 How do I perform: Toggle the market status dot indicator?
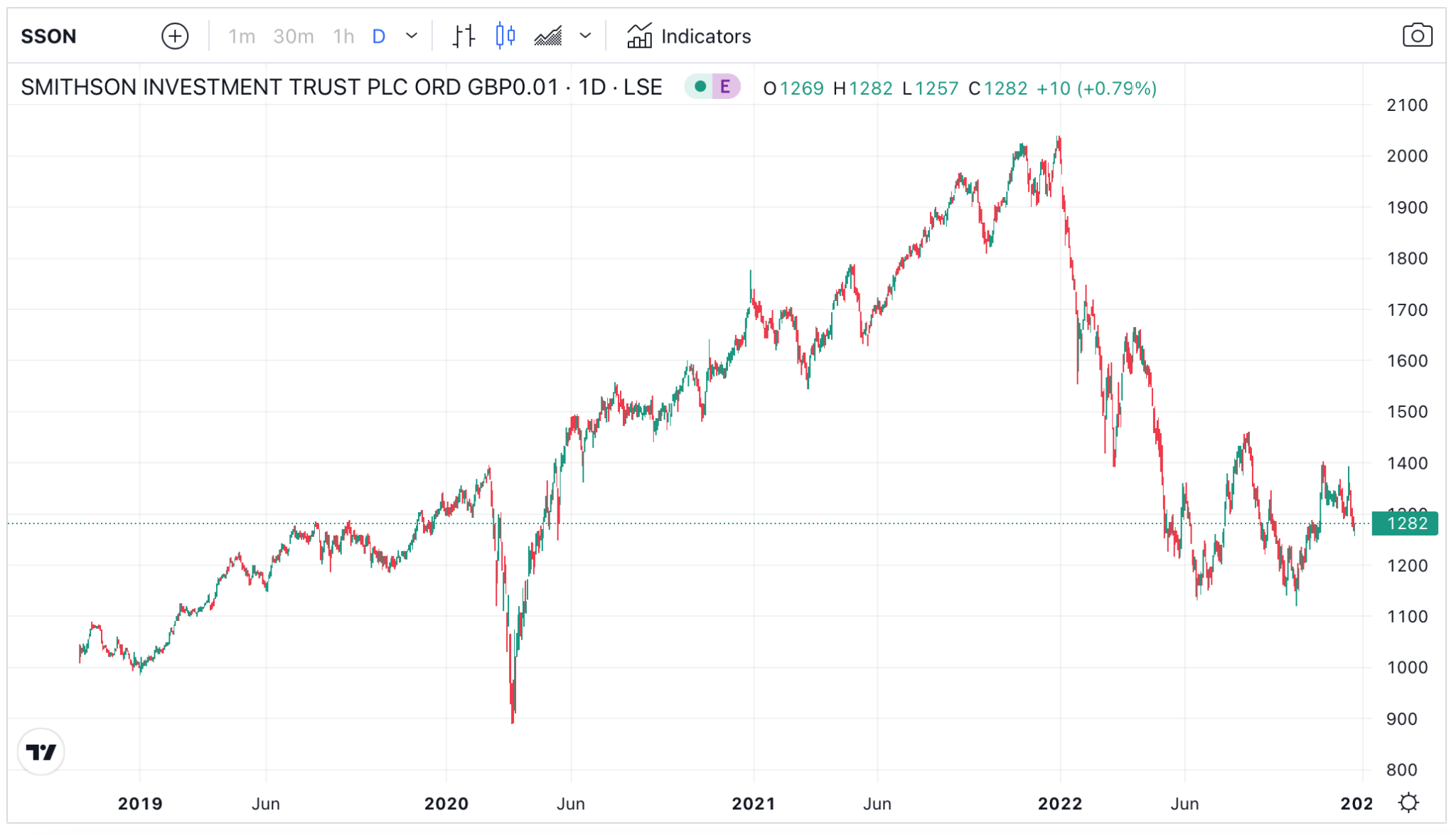click(701, 88)
